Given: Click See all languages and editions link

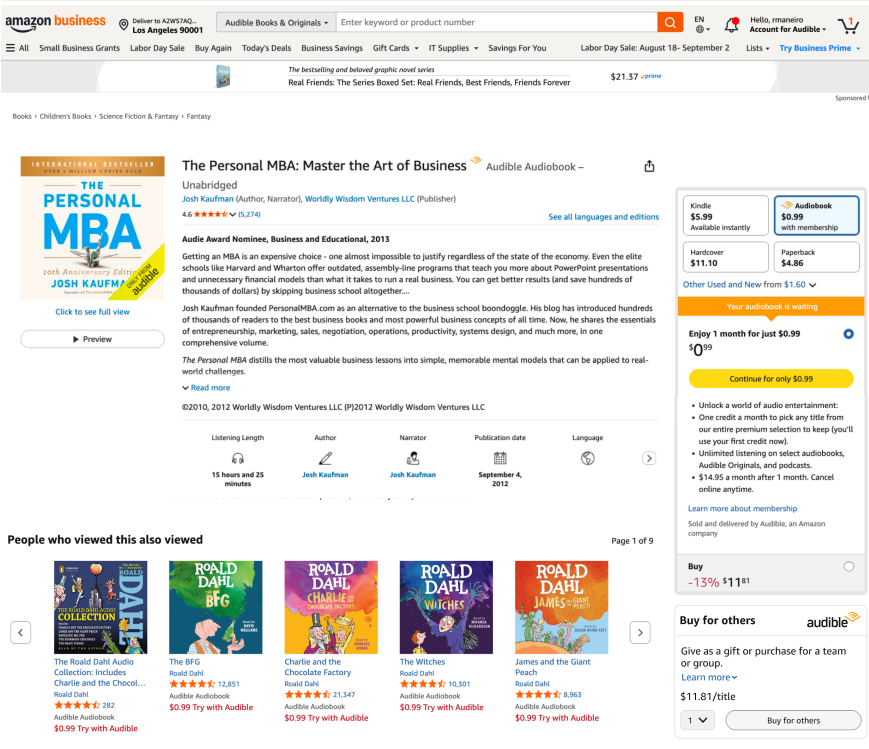Looking at the screenshot, I should point(604,217).
